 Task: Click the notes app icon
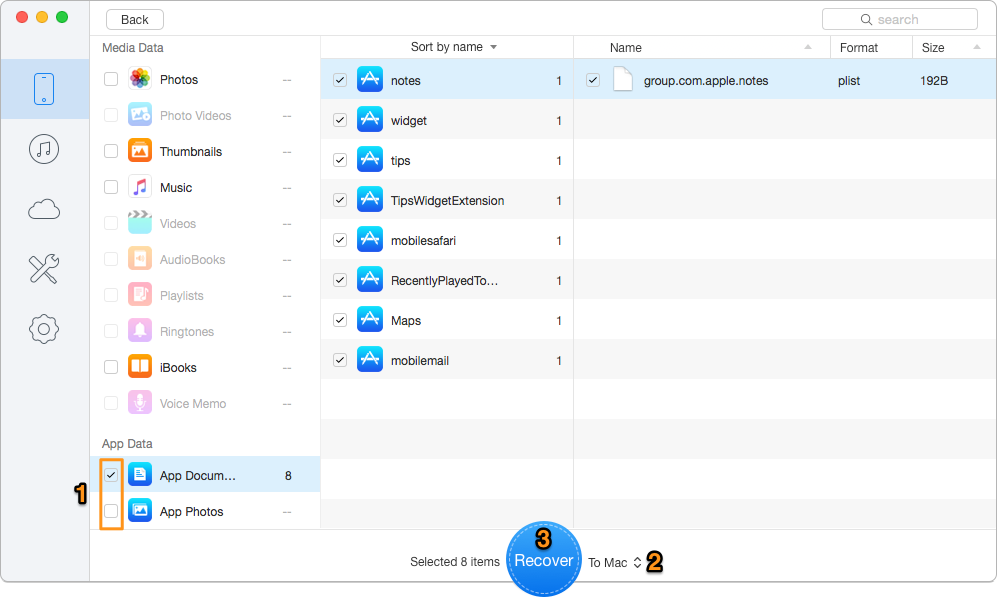click(369, 79)
